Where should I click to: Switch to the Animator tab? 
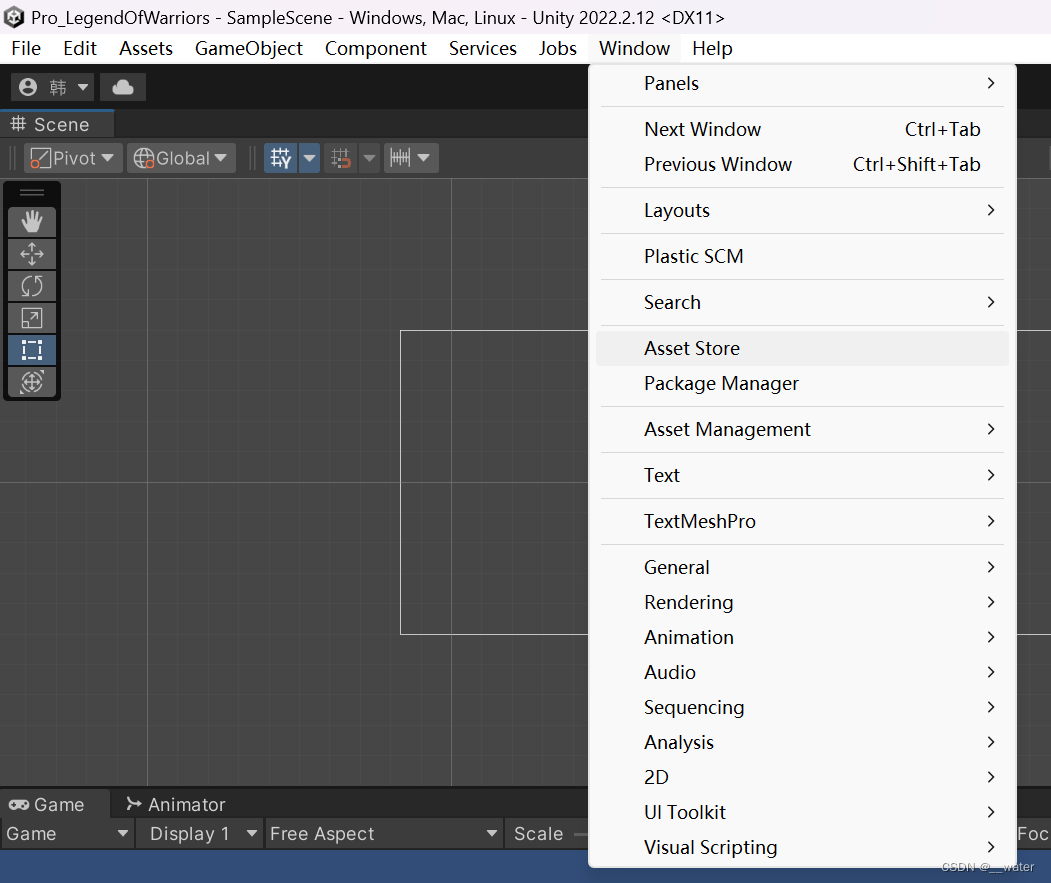coord(176,805)
